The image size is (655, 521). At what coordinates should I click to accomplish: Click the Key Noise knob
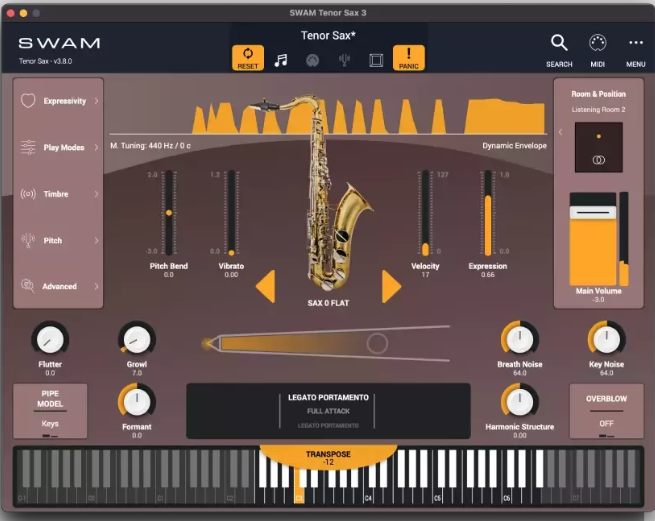(x=606, y=339)
